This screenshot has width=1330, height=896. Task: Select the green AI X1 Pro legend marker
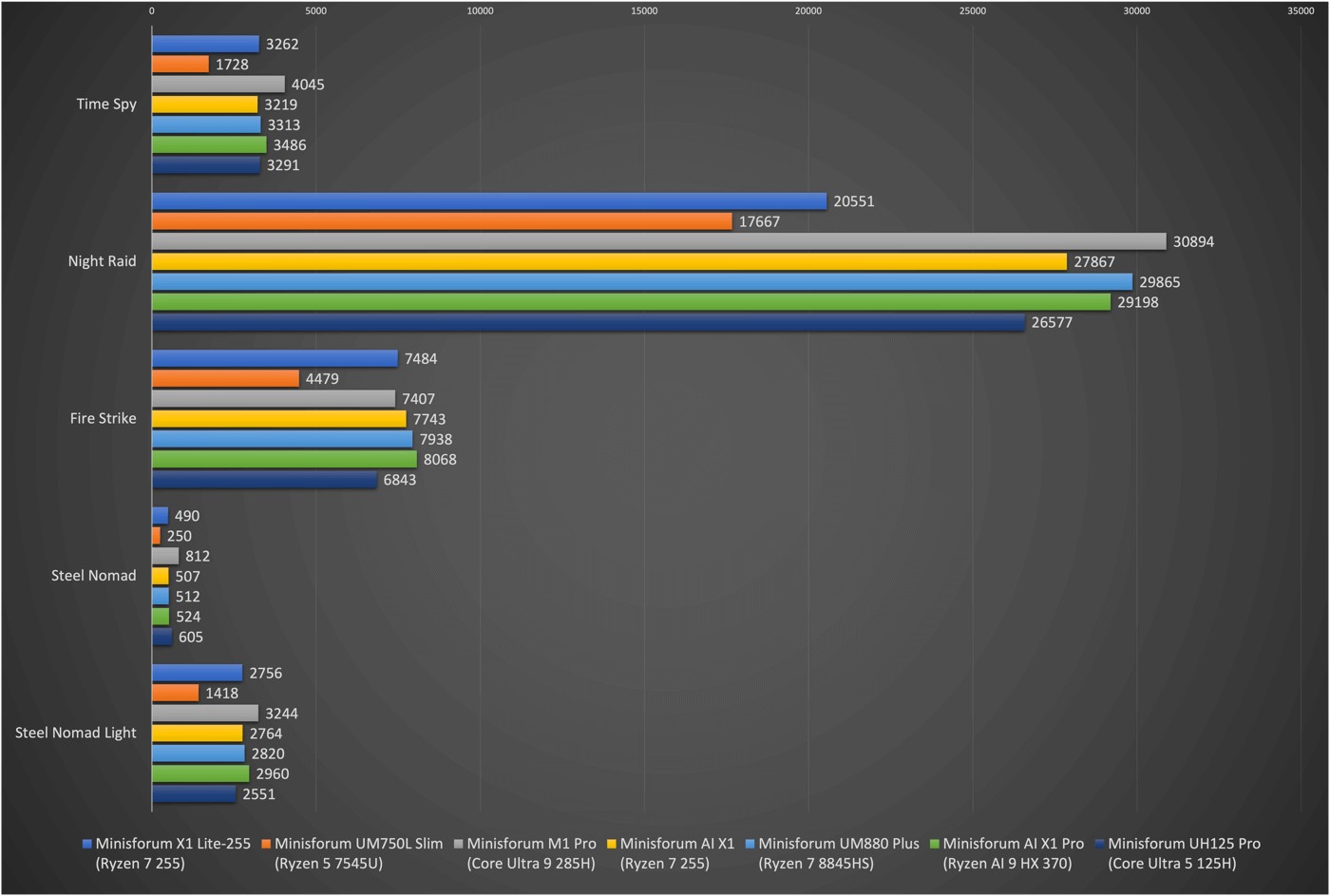pyautogui.click(x=934, y=844)
